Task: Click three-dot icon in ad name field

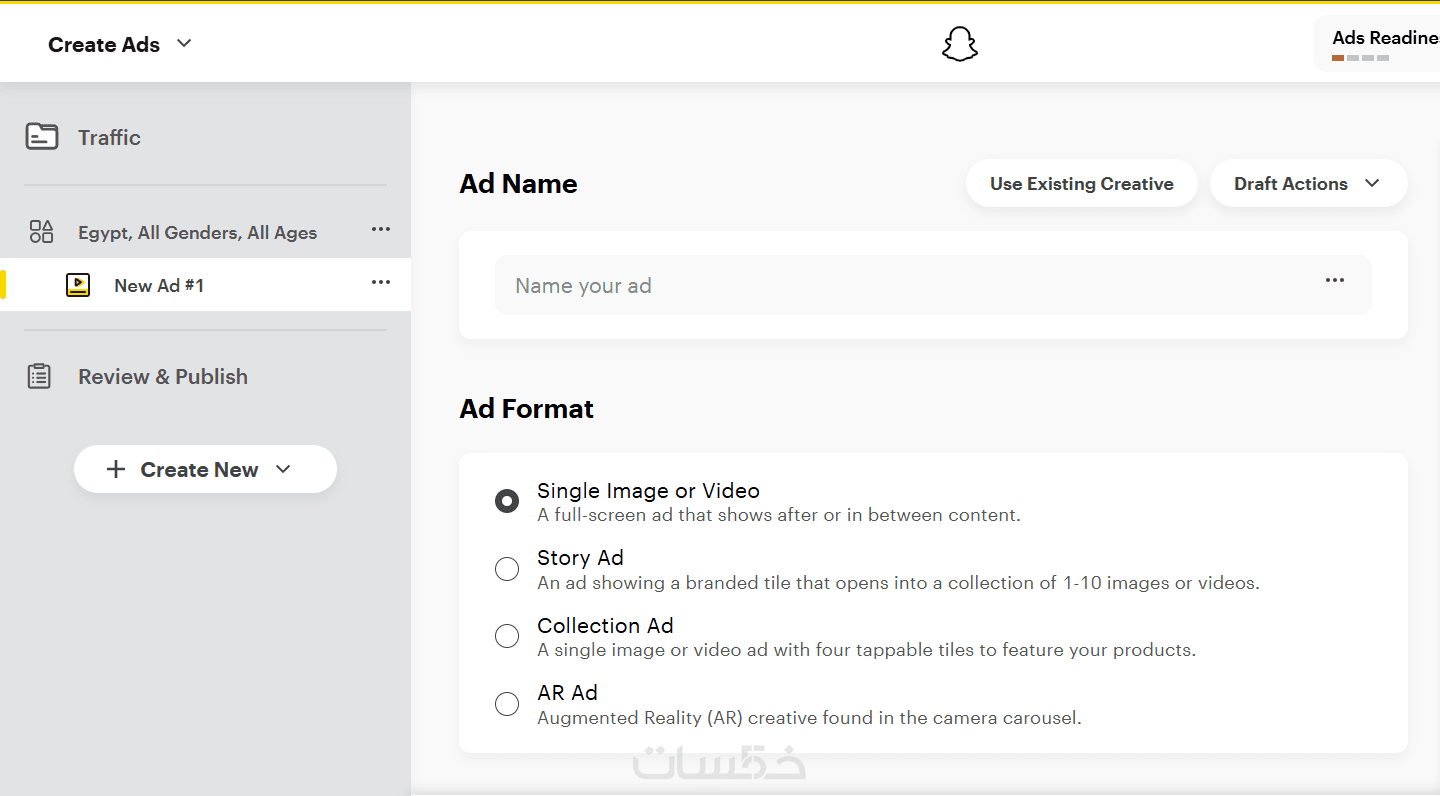Action: click(x=1335, y=281)
